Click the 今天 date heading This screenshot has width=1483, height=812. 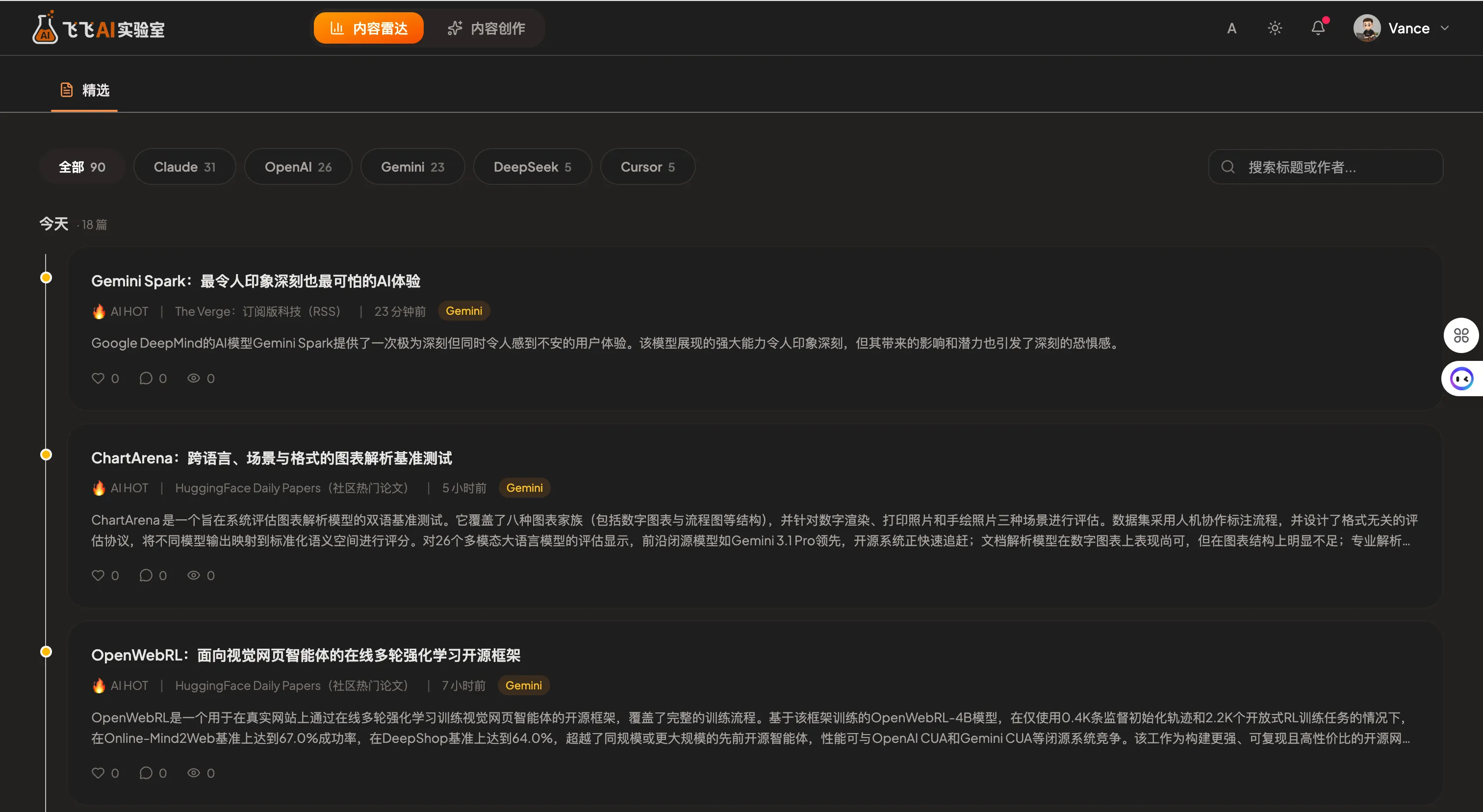53,224
